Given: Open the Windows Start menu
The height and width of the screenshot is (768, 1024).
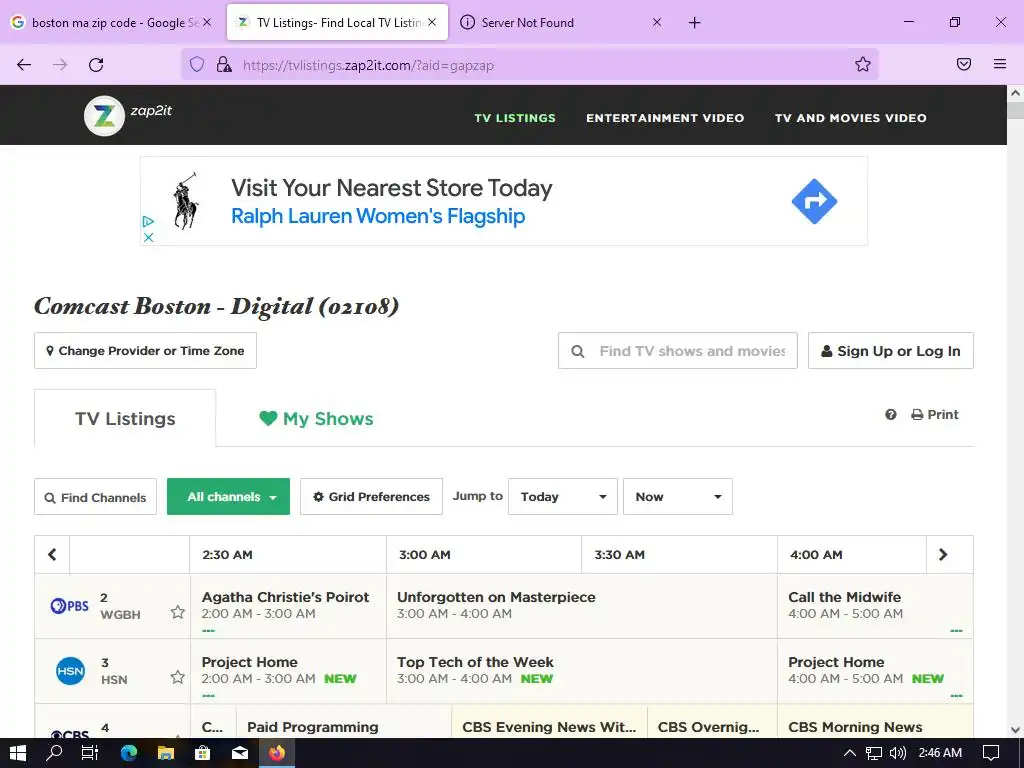Looking at the screenshot, I should coord(18,753).
